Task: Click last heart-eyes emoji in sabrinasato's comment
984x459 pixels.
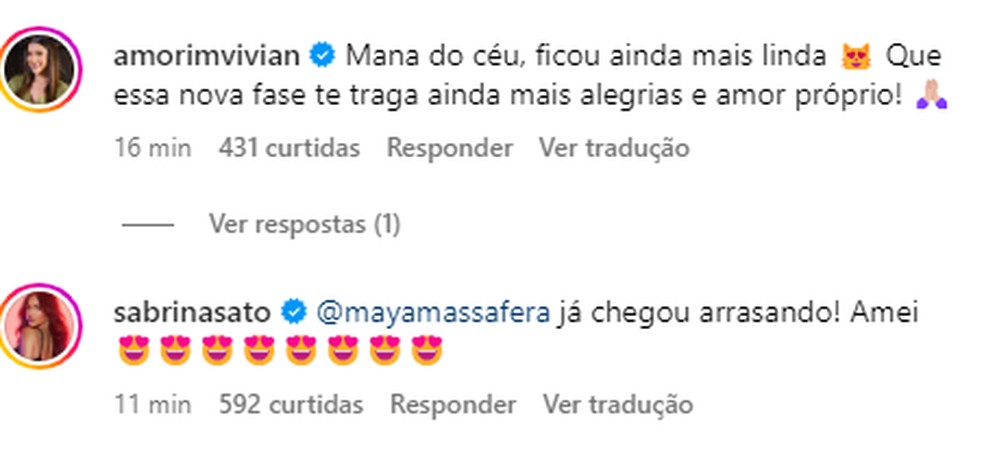Action: [426, 353]
